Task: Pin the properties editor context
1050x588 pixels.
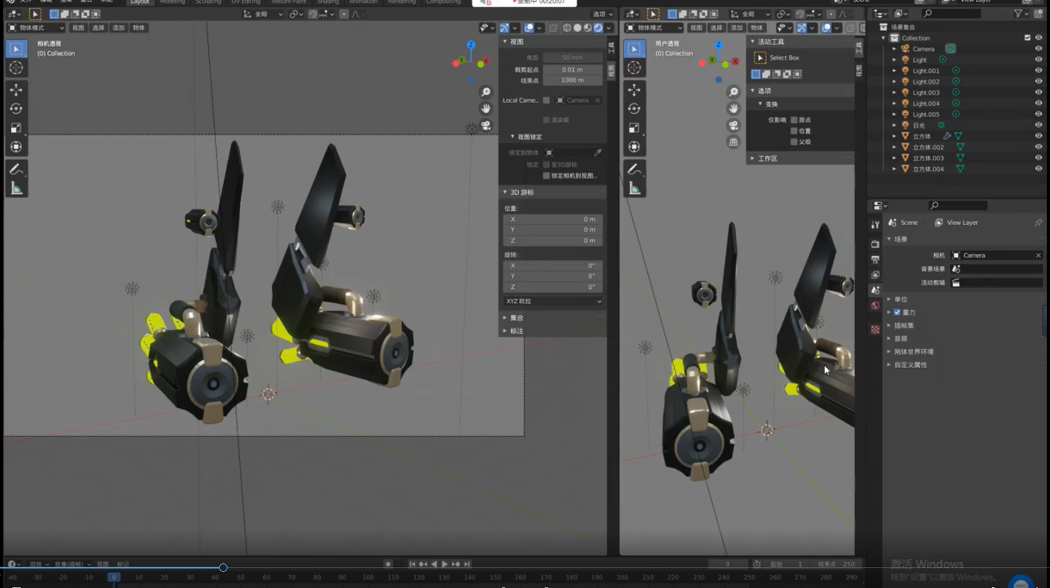Action: (1038, 222)
